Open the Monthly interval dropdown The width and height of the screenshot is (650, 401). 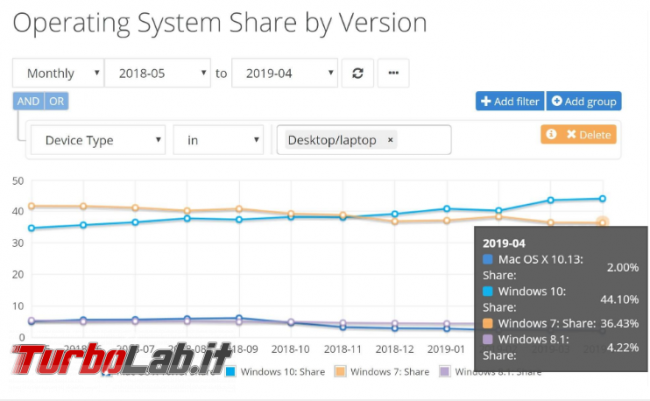click(x=58, y=73)
